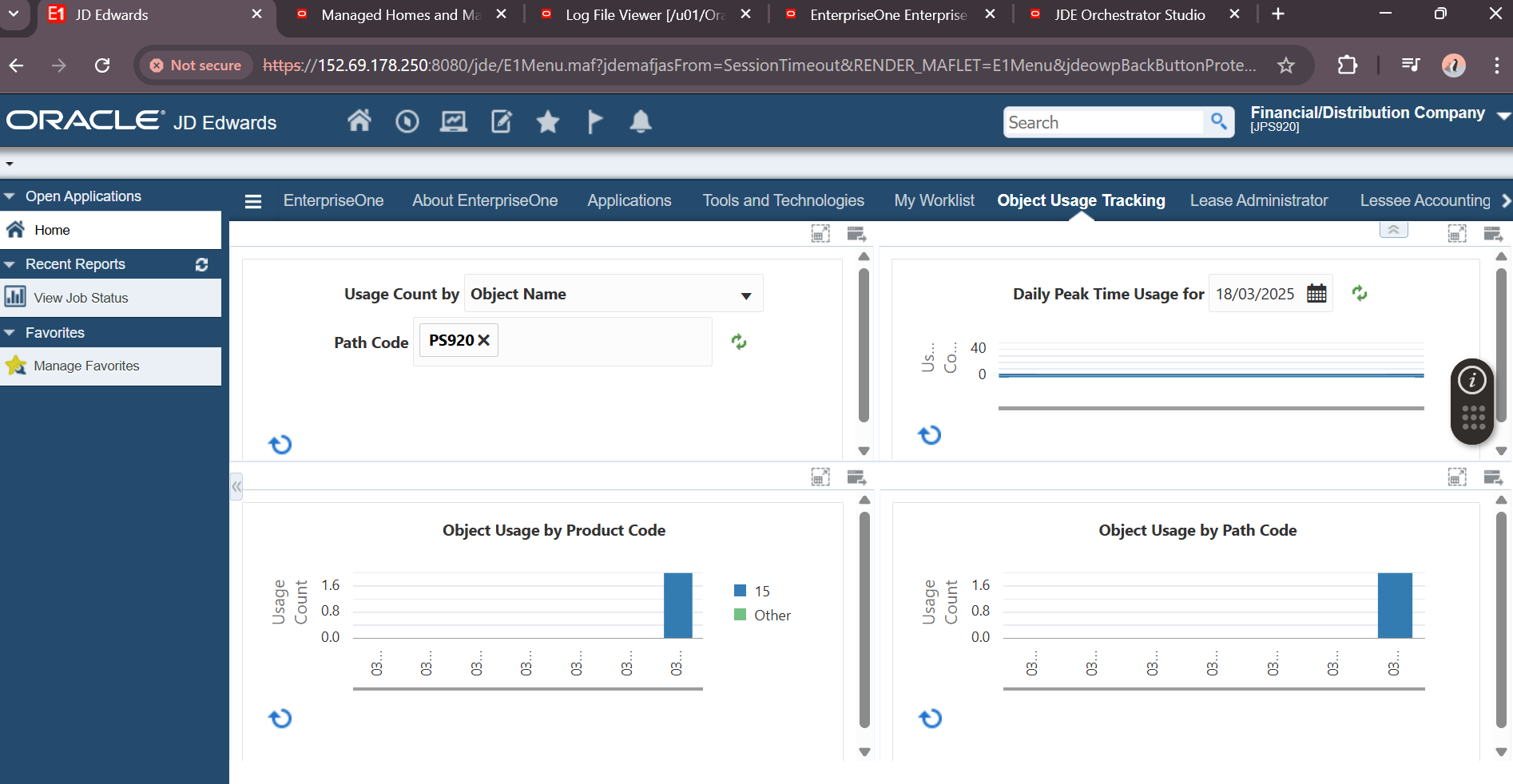
Task: Expand the Financial/Distribution Company user menu
Action: point(1503,117)
